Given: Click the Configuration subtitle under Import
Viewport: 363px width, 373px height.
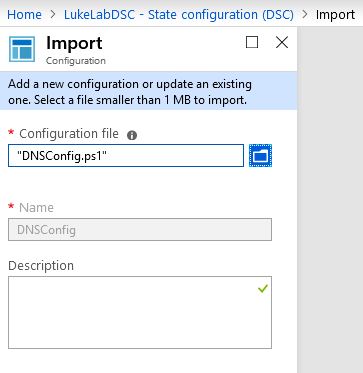Looking at the screenshot, I should tap(76, 61).
